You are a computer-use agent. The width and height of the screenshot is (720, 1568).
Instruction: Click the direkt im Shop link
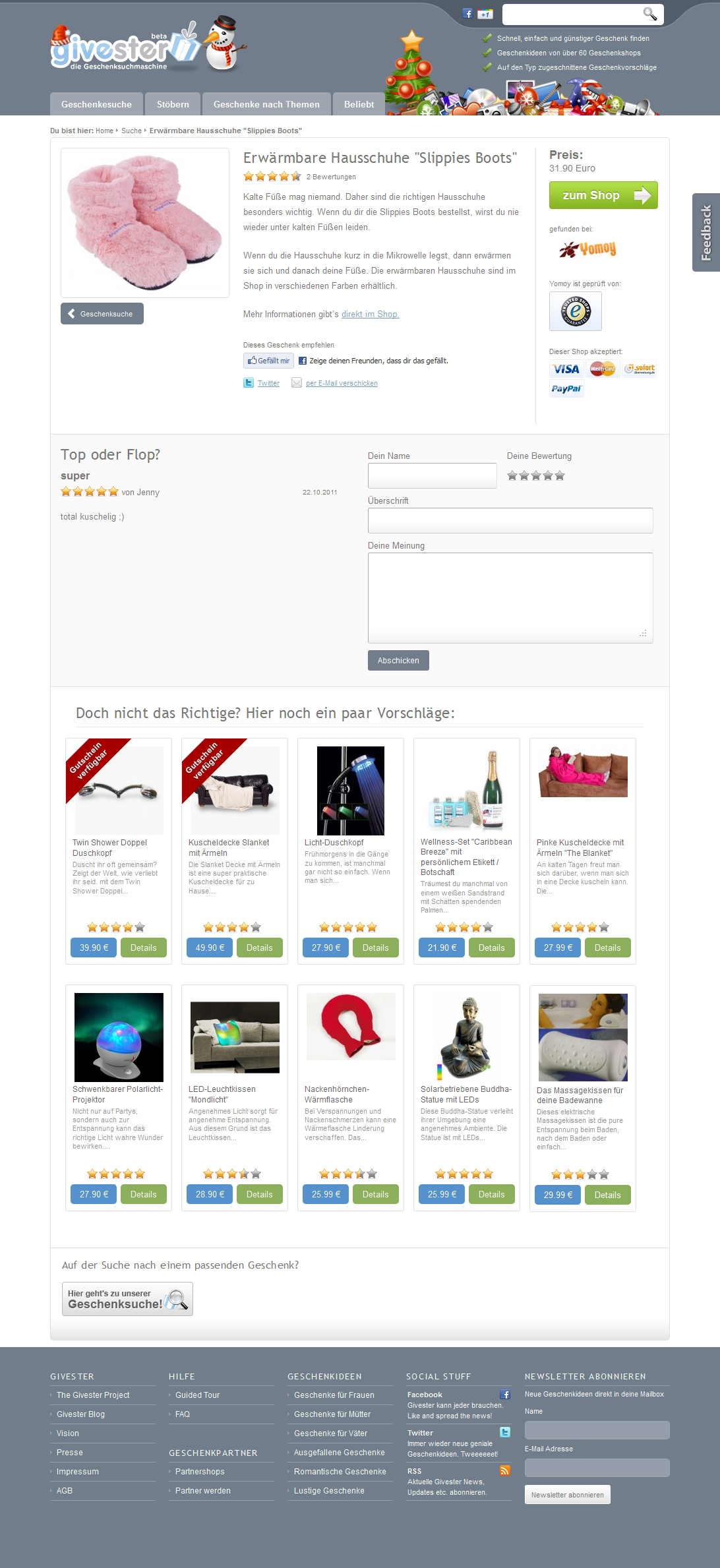[x=370, y=315]
